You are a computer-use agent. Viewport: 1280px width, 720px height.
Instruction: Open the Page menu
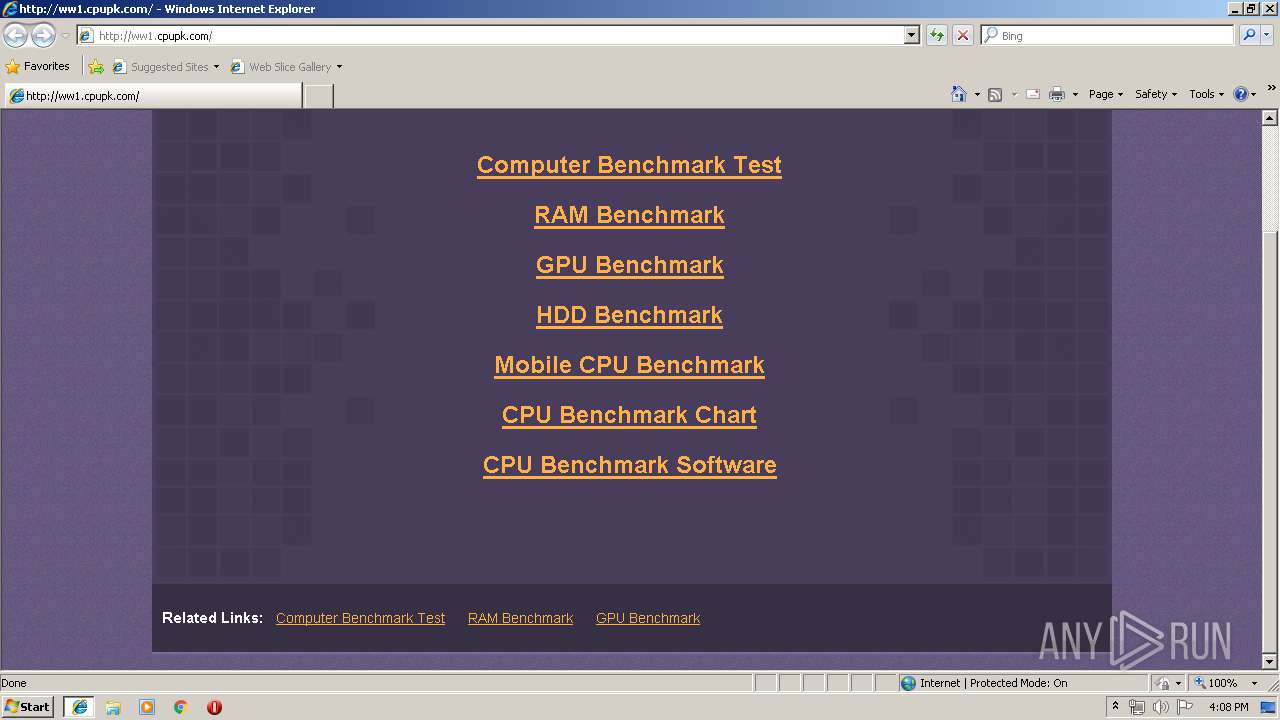(1105, 94)
